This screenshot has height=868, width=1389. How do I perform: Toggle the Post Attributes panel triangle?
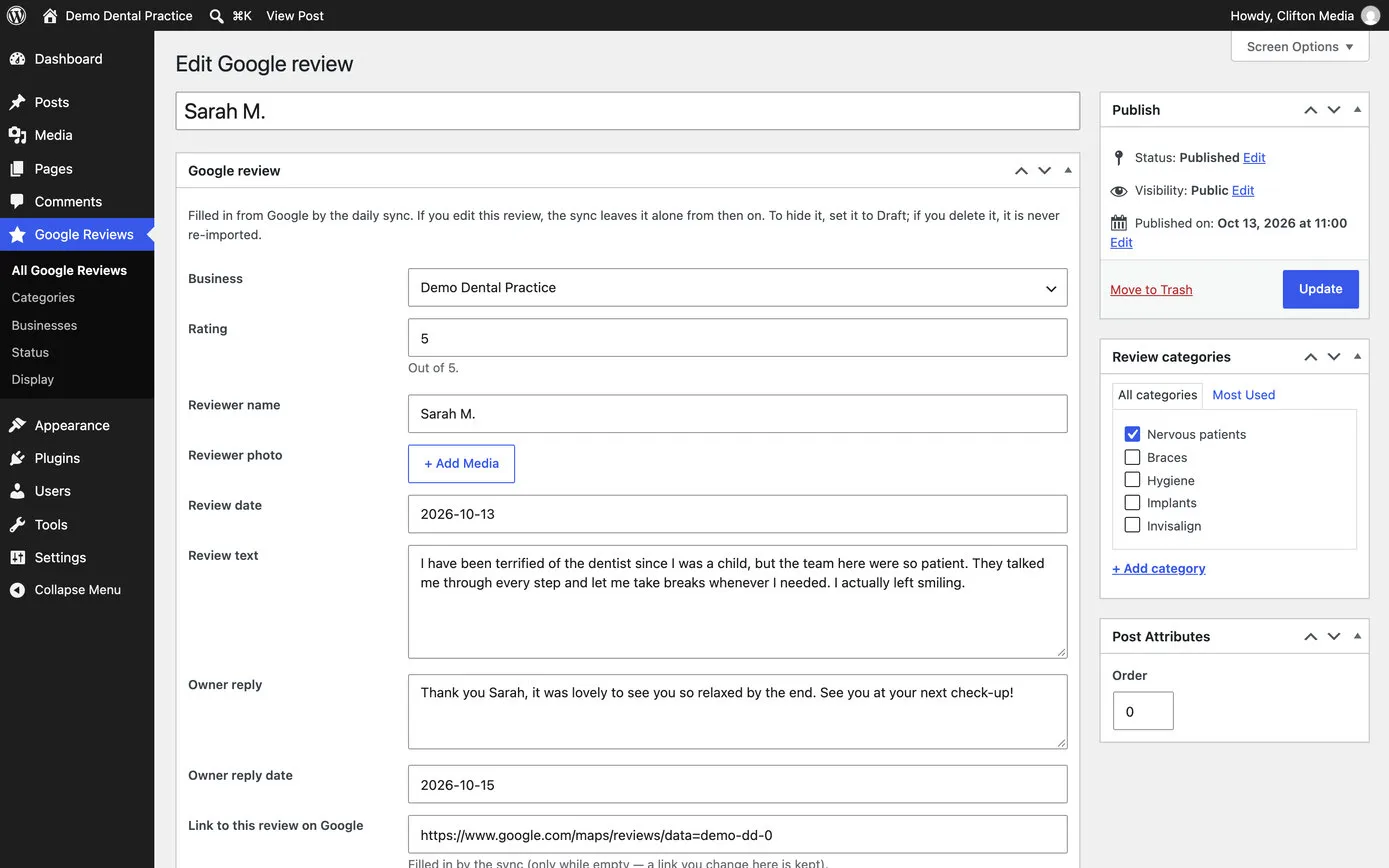1357,636
